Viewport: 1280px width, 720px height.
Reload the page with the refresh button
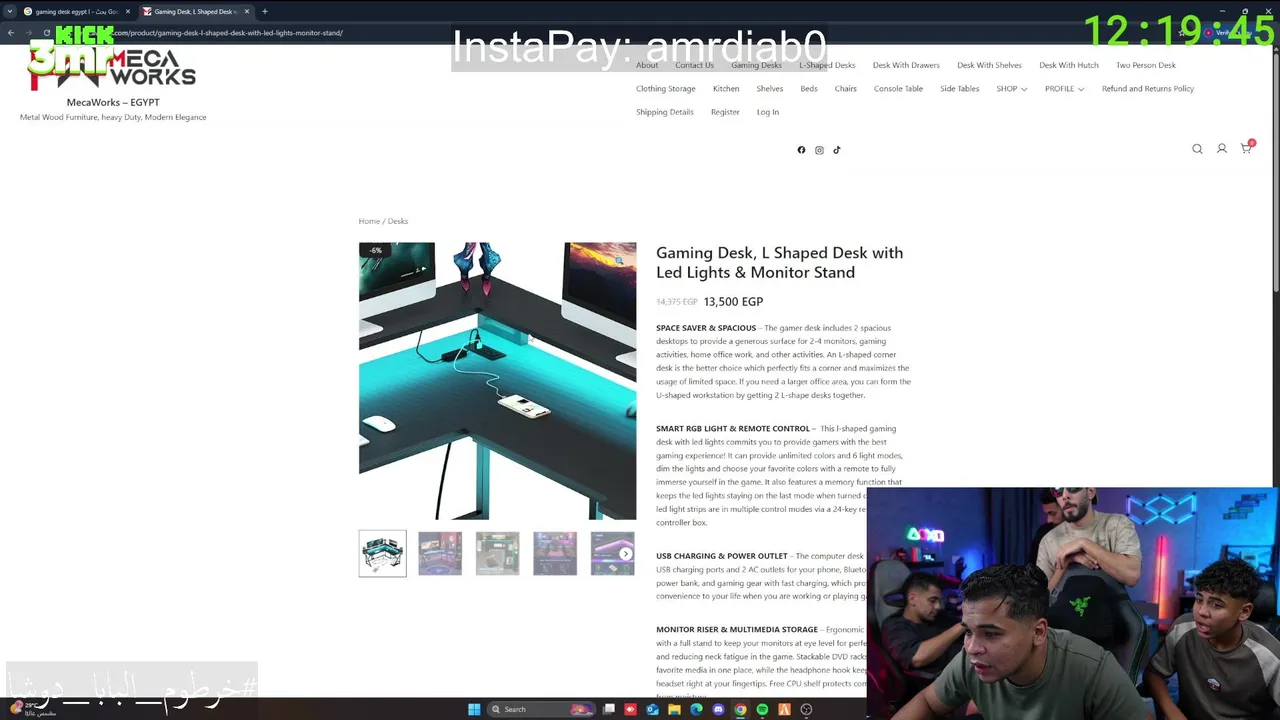click(46, 33)
